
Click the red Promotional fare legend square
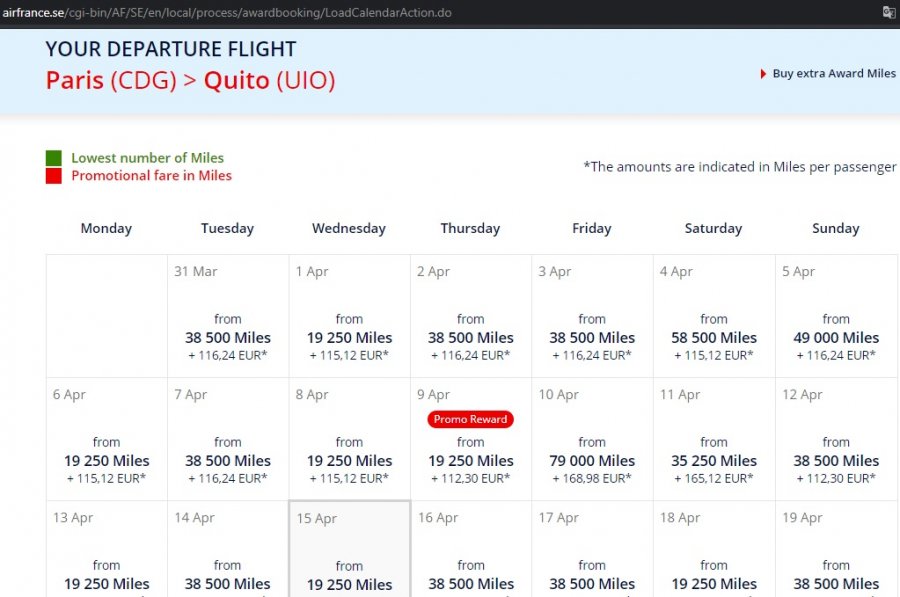click(53, 176)
